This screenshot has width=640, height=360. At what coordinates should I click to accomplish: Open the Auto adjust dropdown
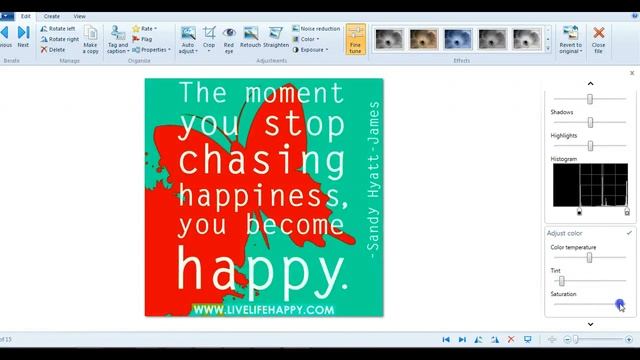(x=188, y=40)
